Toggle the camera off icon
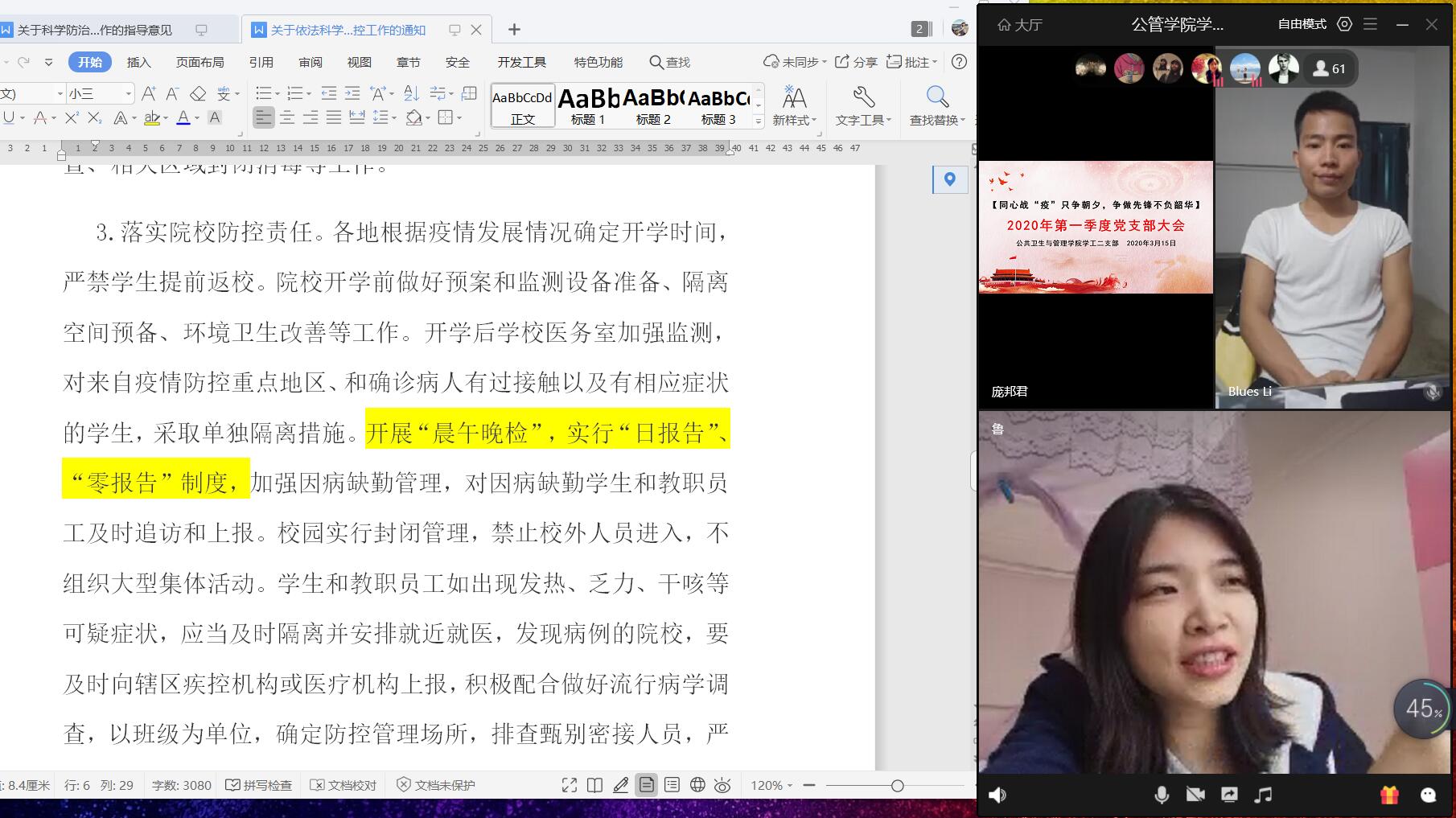1456x818 pixels. pyautogui.click(x=1195, y=795)
